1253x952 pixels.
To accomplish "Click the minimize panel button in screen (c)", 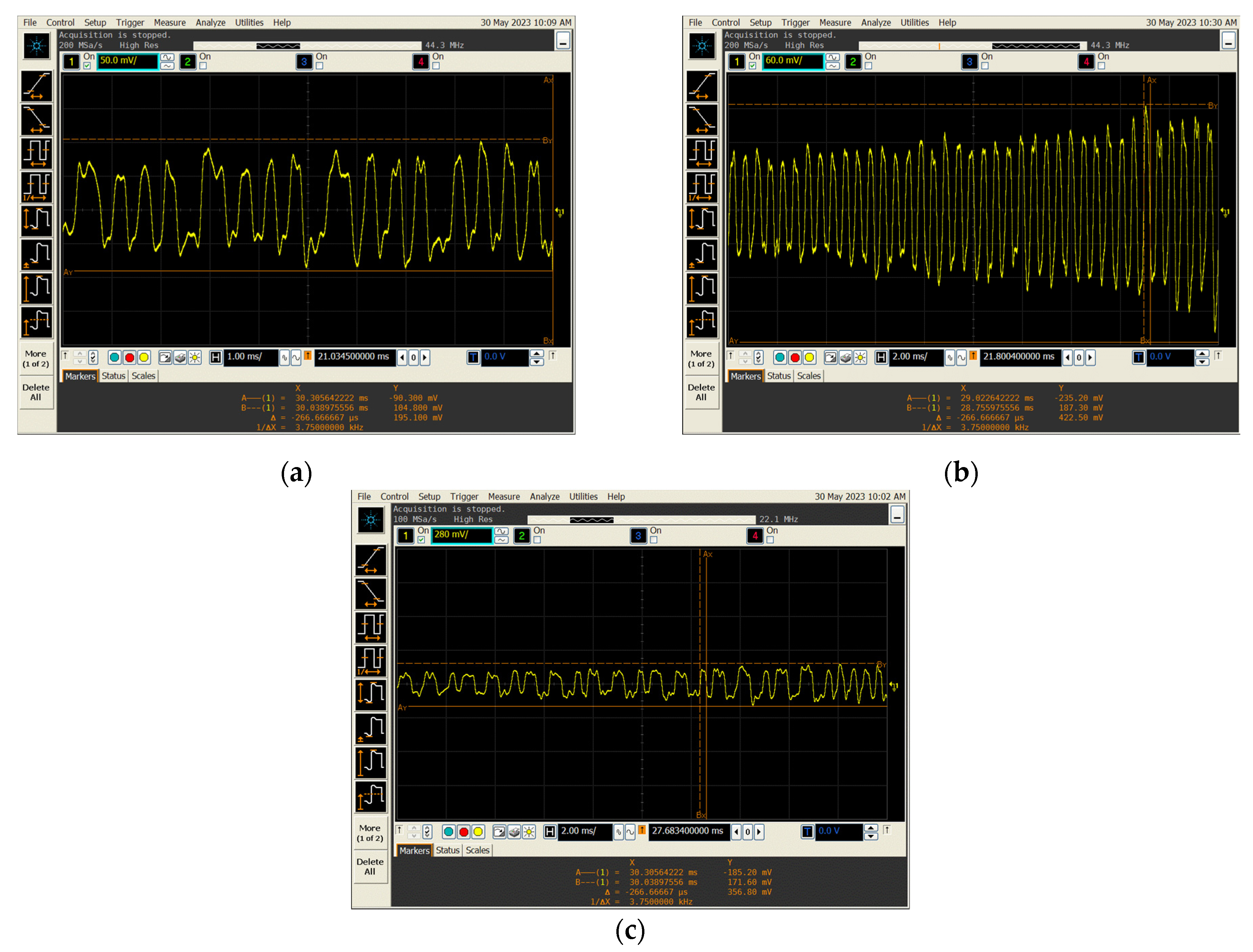I will [897, 515].
